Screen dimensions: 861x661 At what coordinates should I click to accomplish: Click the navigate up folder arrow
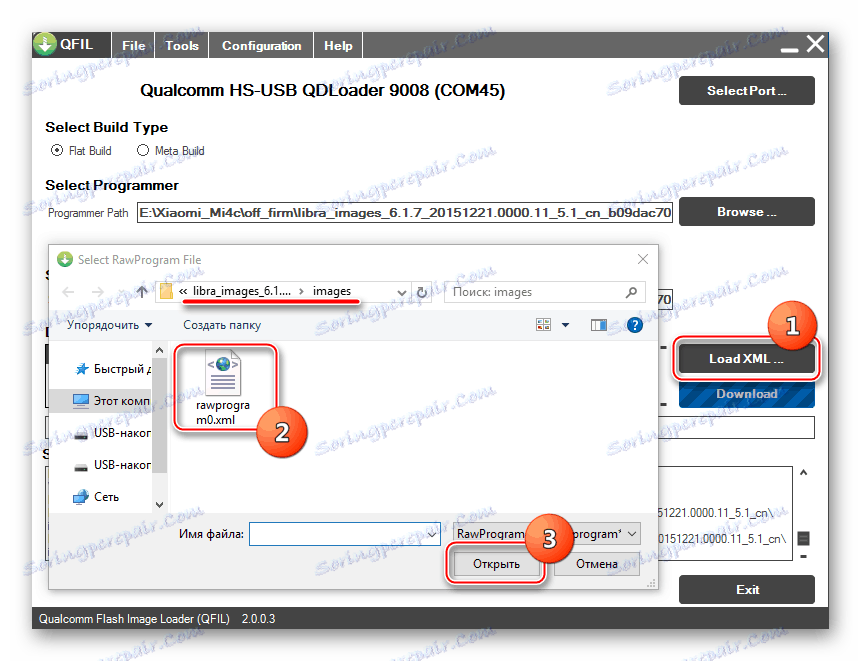[141, 291]
